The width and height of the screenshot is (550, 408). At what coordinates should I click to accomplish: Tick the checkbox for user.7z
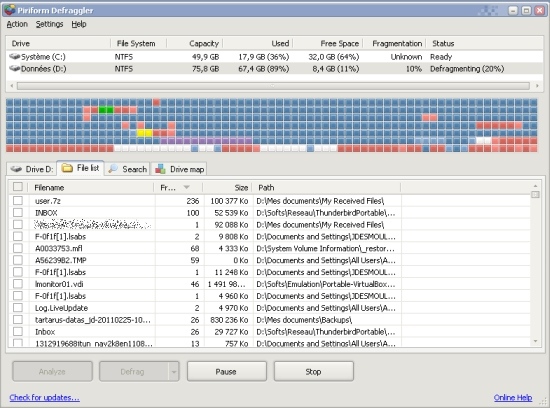pyautogui.click(x=18, y=201)
